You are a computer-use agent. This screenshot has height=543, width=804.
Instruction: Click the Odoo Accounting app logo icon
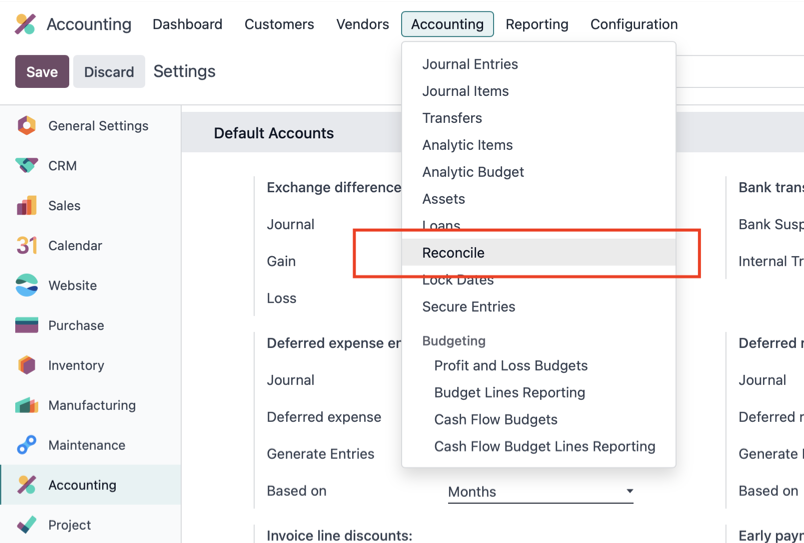point(25,24)
